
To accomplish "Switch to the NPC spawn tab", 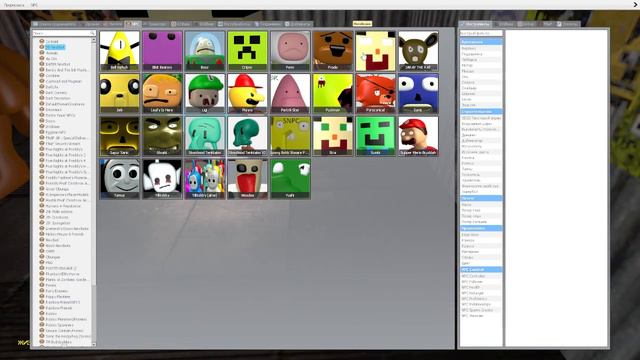I will pos(132,24).
